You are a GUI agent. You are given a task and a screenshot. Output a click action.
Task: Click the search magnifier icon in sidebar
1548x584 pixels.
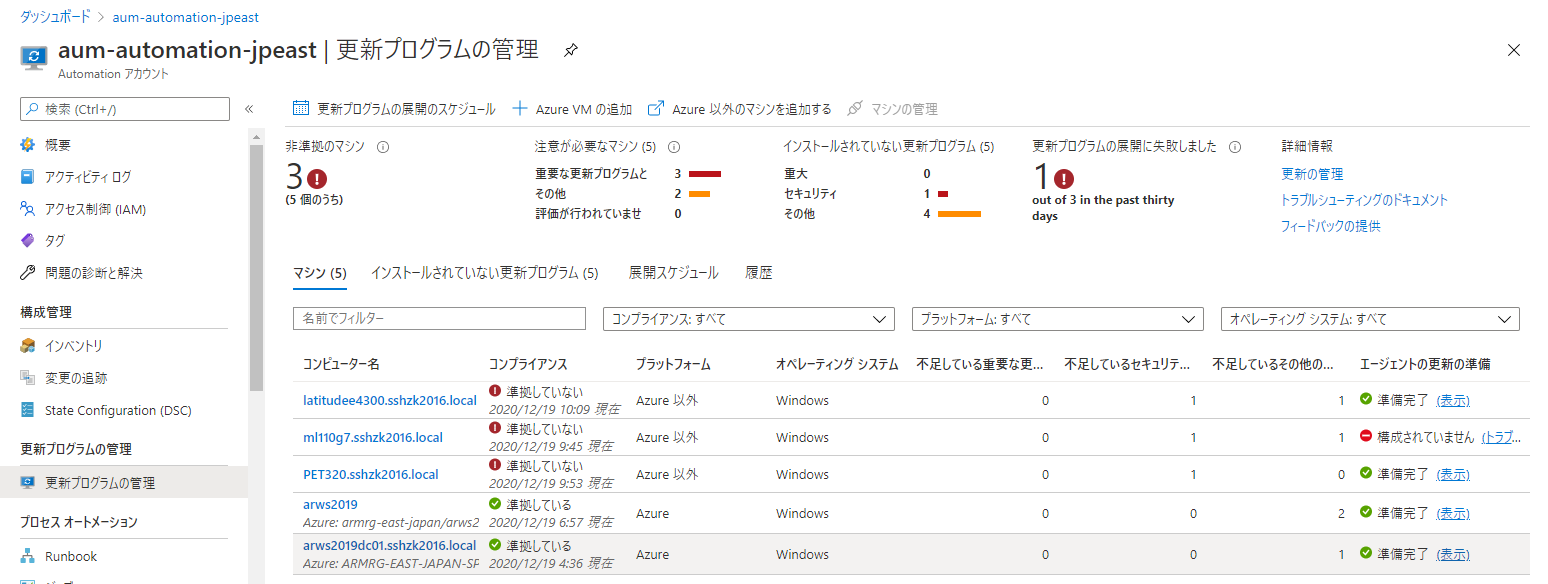34,109
